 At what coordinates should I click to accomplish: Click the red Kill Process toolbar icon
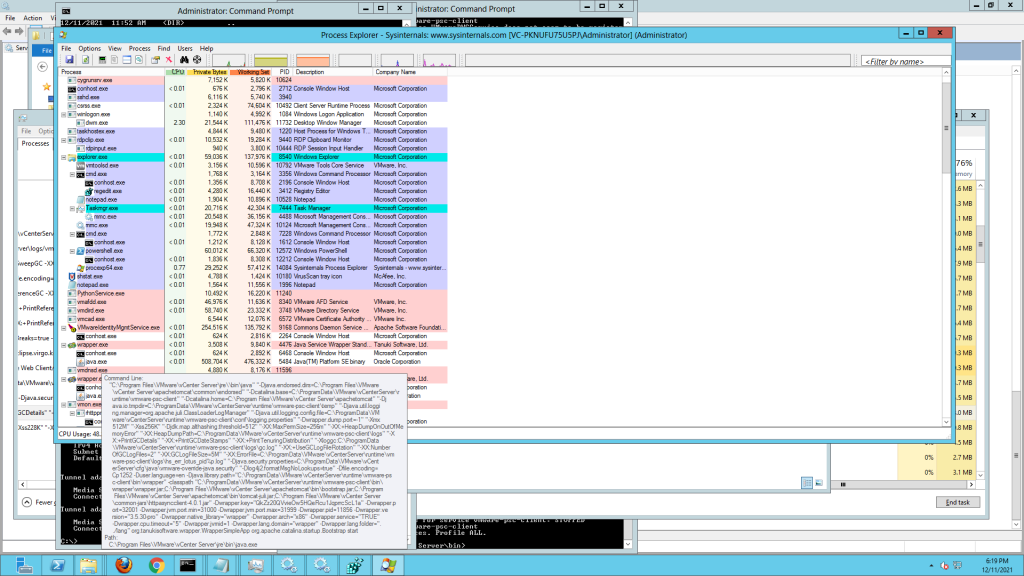(x=168, y=60)
